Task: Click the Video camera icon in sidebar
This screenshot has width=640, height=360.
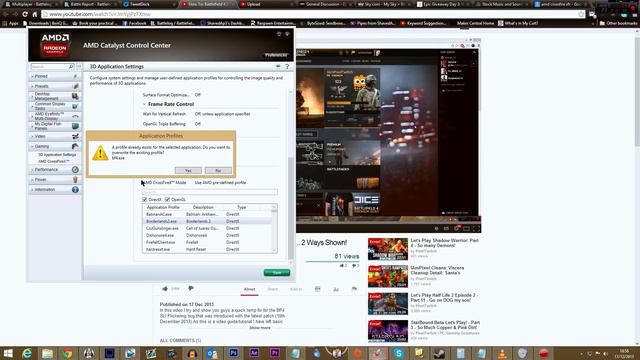Action: point(75,136)
